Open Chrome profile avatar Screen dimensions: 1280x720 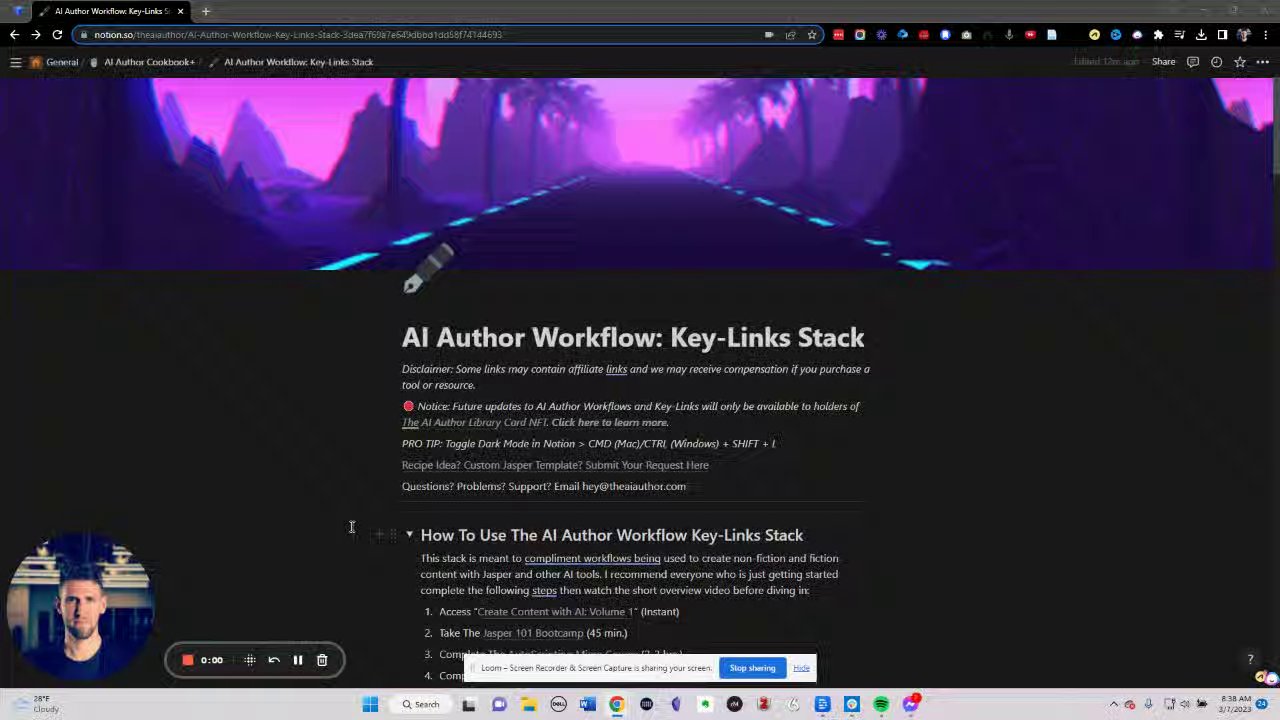point(1243,35)
